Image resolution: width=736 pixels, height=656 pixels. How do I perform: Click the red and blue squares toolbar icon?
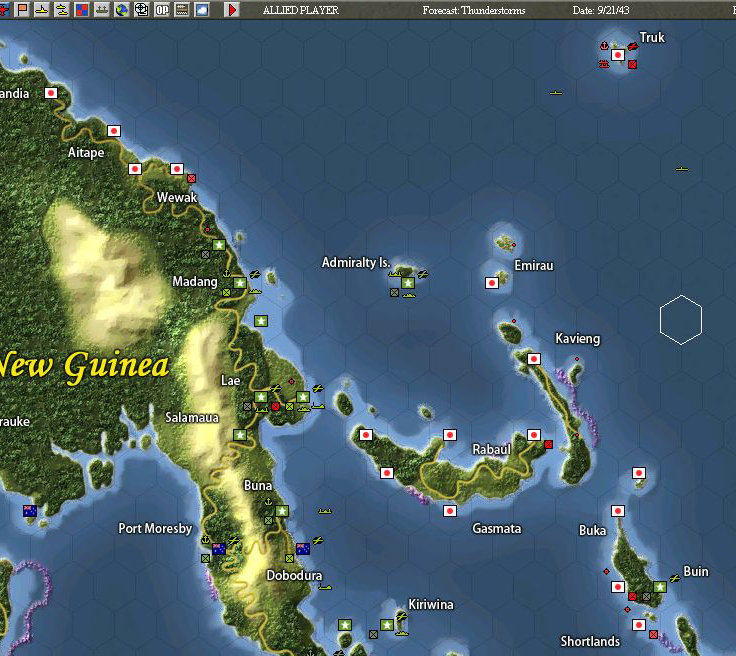82,9
